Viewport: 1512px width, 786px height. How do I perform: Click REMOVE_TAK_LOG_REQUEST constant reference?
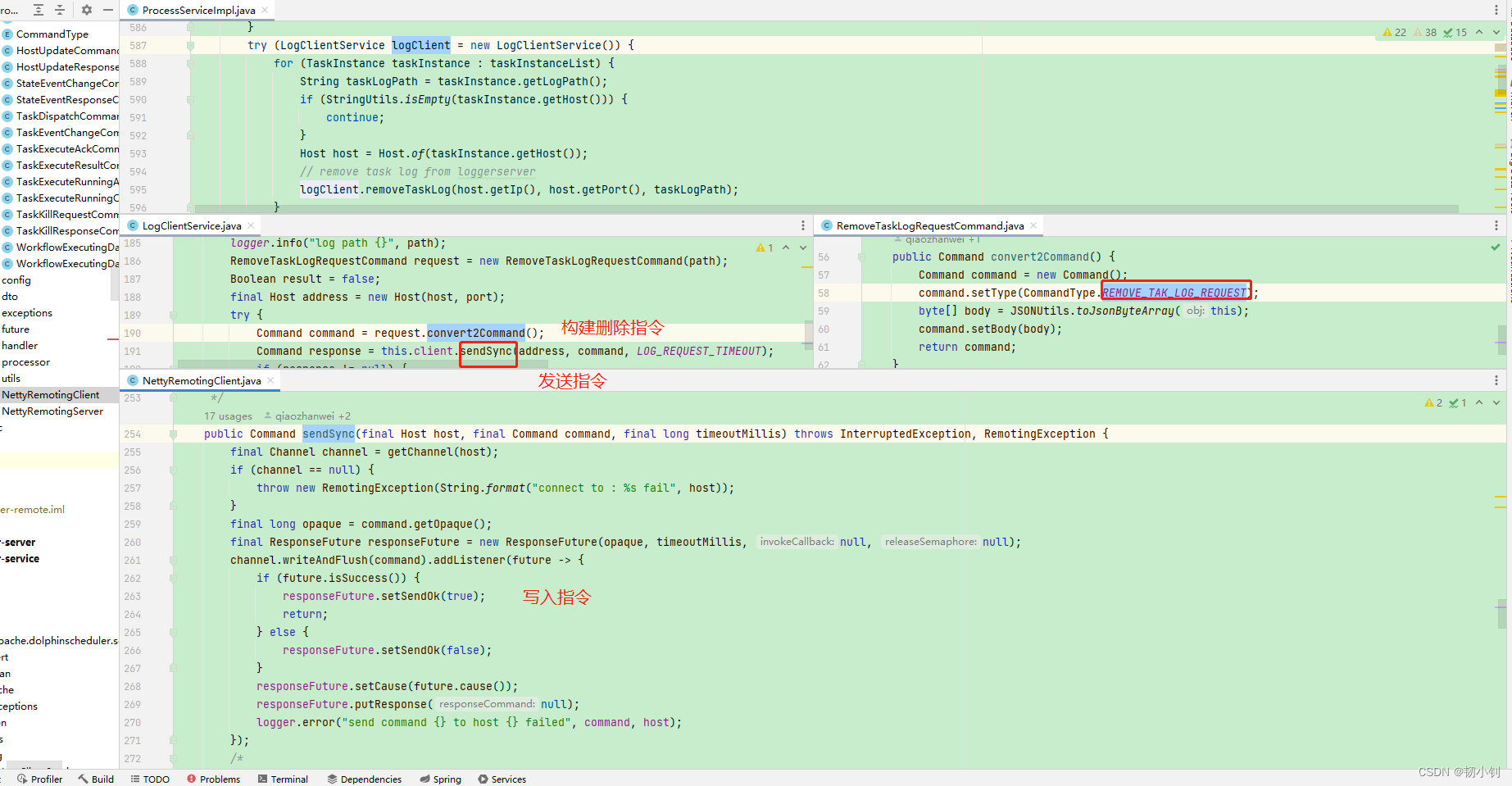(x=1174, y=293)
